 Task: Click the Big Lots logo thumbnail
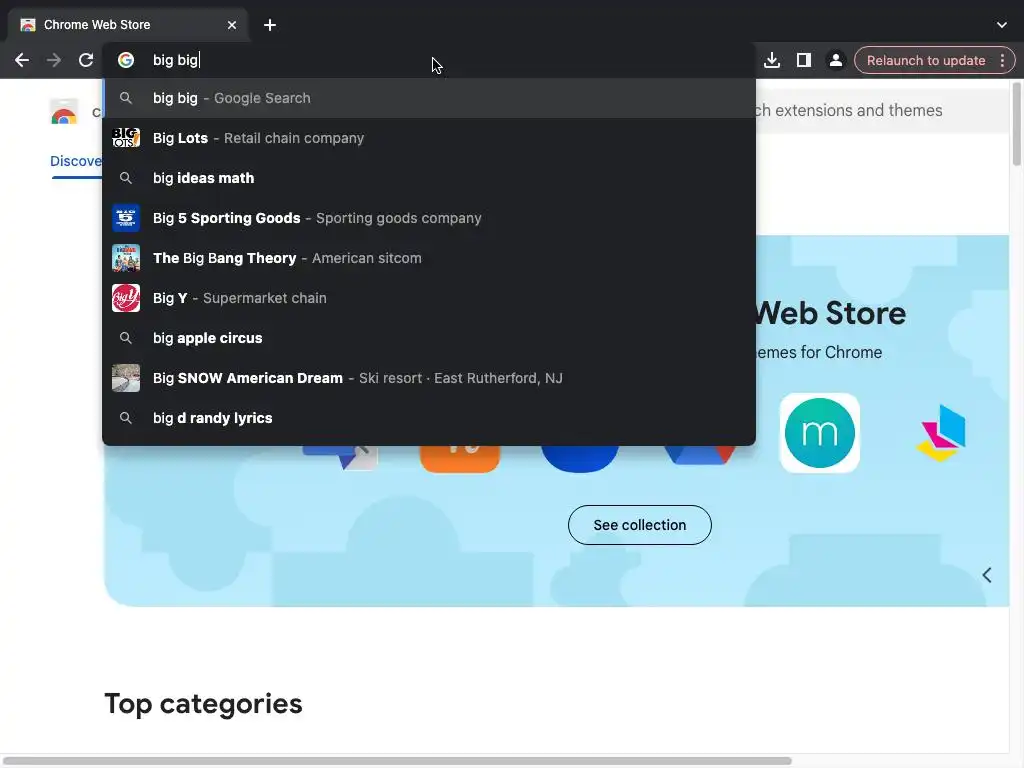point(126,138)
